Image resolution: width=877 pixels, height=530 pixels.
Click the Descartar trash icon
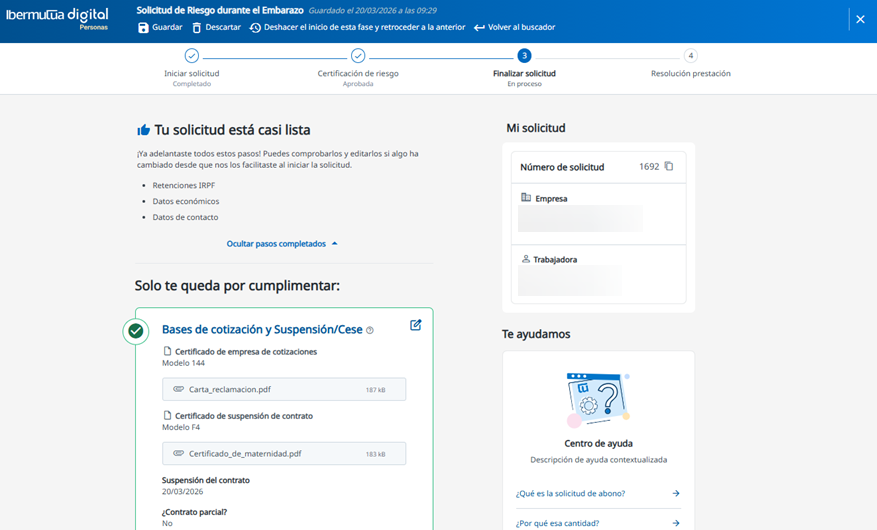197,28
